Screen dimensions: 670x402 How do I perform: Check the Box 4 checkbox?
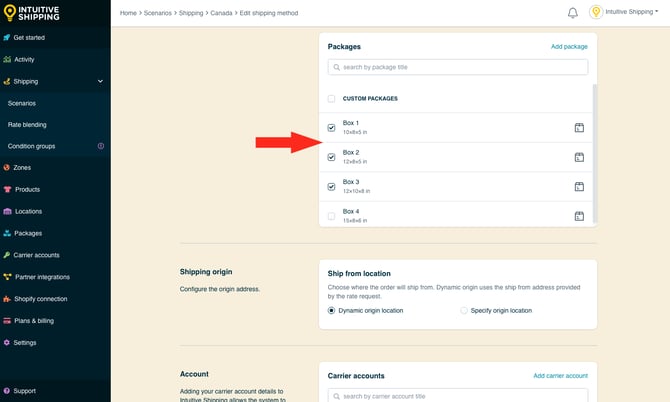click(331, 216)
